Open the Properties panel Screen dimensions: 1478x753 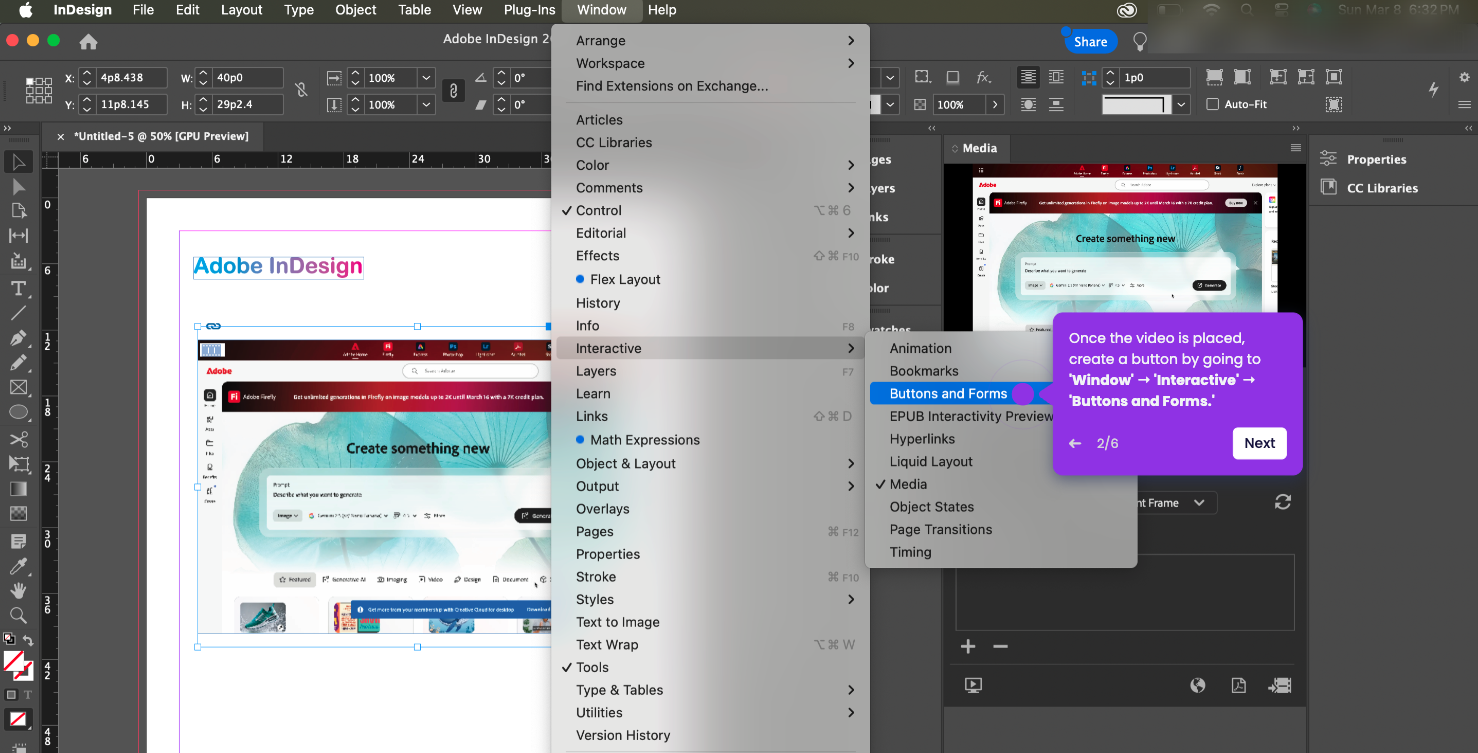pos(1376,159)
